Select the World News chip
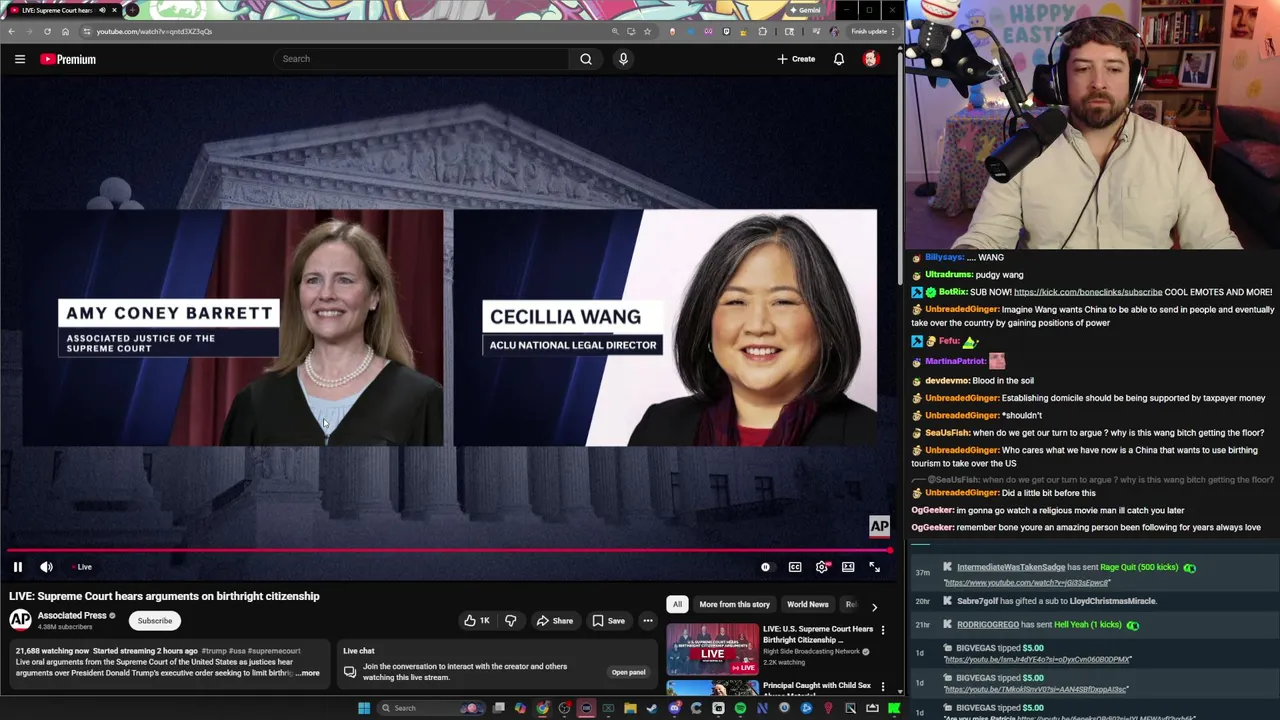 pos(807,604)
